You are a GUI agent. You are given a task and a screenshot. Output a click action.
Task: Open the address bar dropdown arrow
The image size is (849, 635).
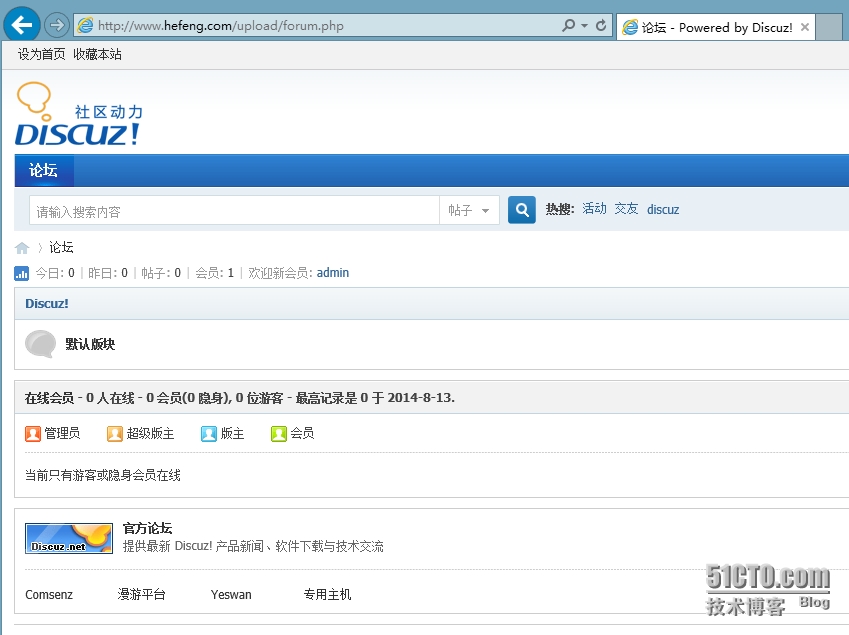pos(584,26)
